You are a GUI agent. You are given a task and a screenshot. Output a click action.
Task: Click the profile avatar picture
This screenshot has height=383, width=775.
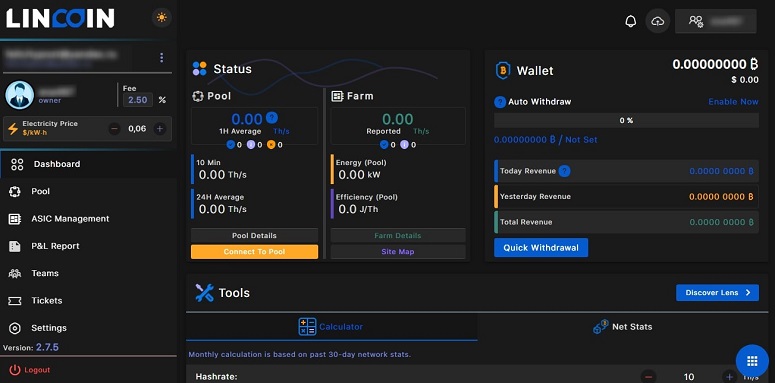point(20,95)
